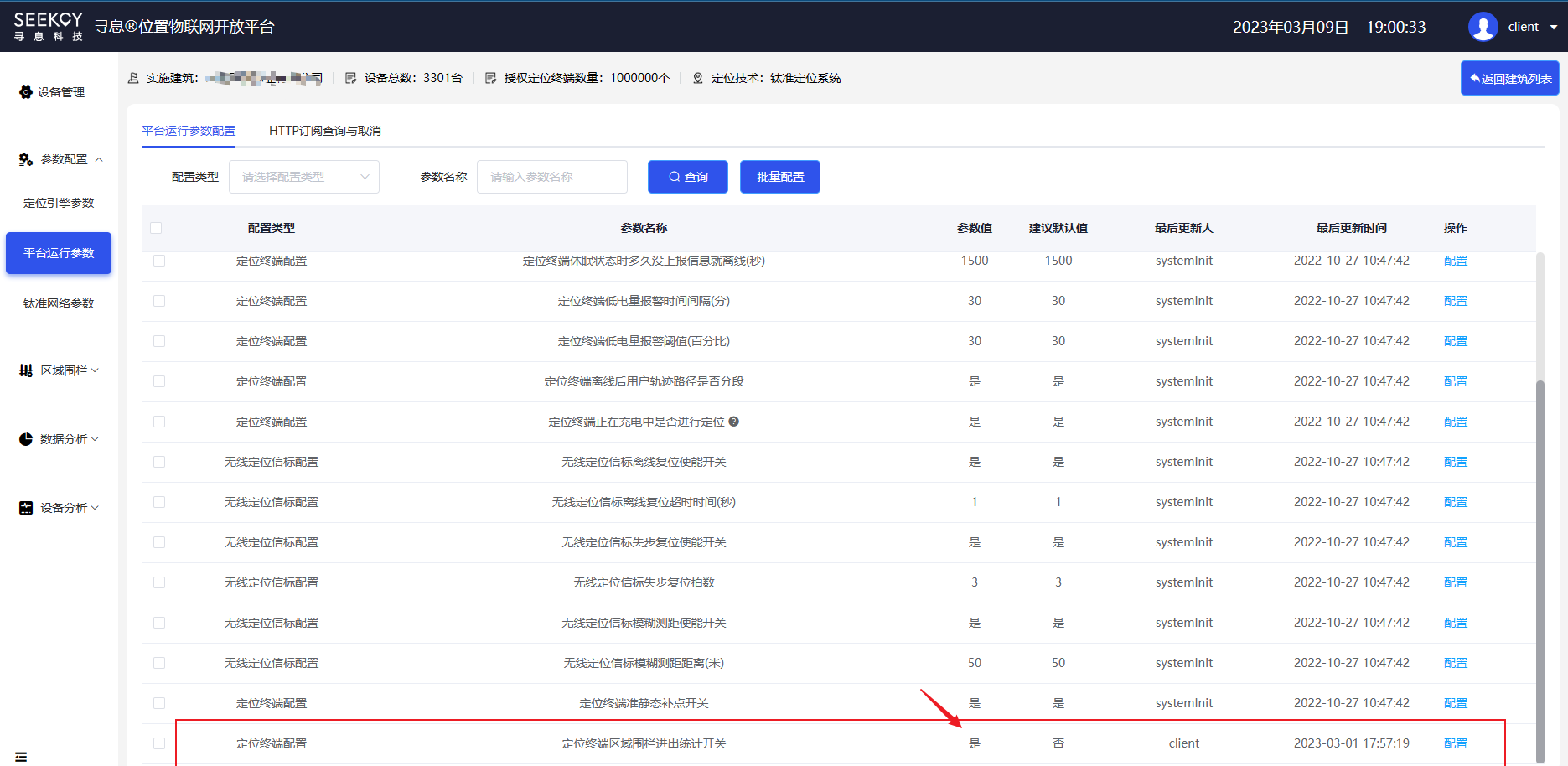Screen dimensions: 1568x766
Task: Open the client account dropdown arrow
Action: pyautogui.click(x=1553, y=28)
